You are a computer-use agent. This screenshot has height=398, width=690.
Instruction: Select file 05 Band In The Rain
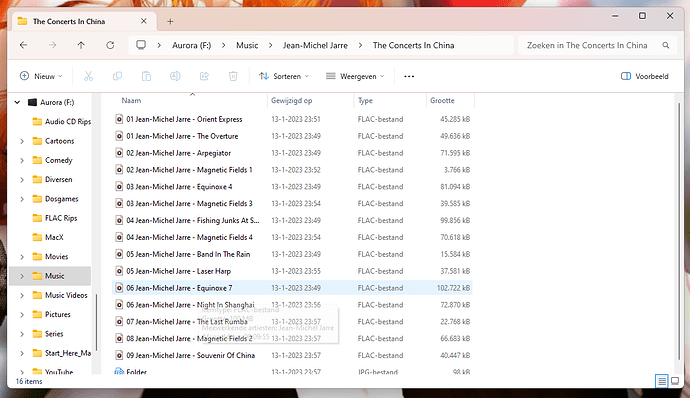pyautogui.click(x=293, y=254)
